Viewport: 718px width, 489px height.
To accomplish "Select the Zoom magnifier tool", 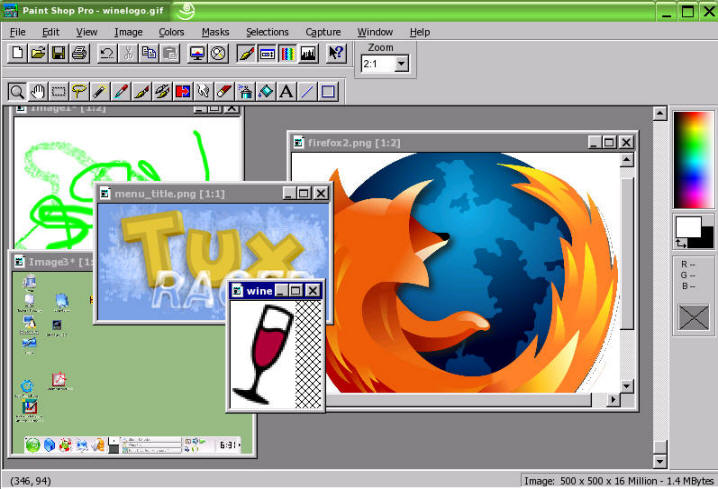I will (17, 92).
